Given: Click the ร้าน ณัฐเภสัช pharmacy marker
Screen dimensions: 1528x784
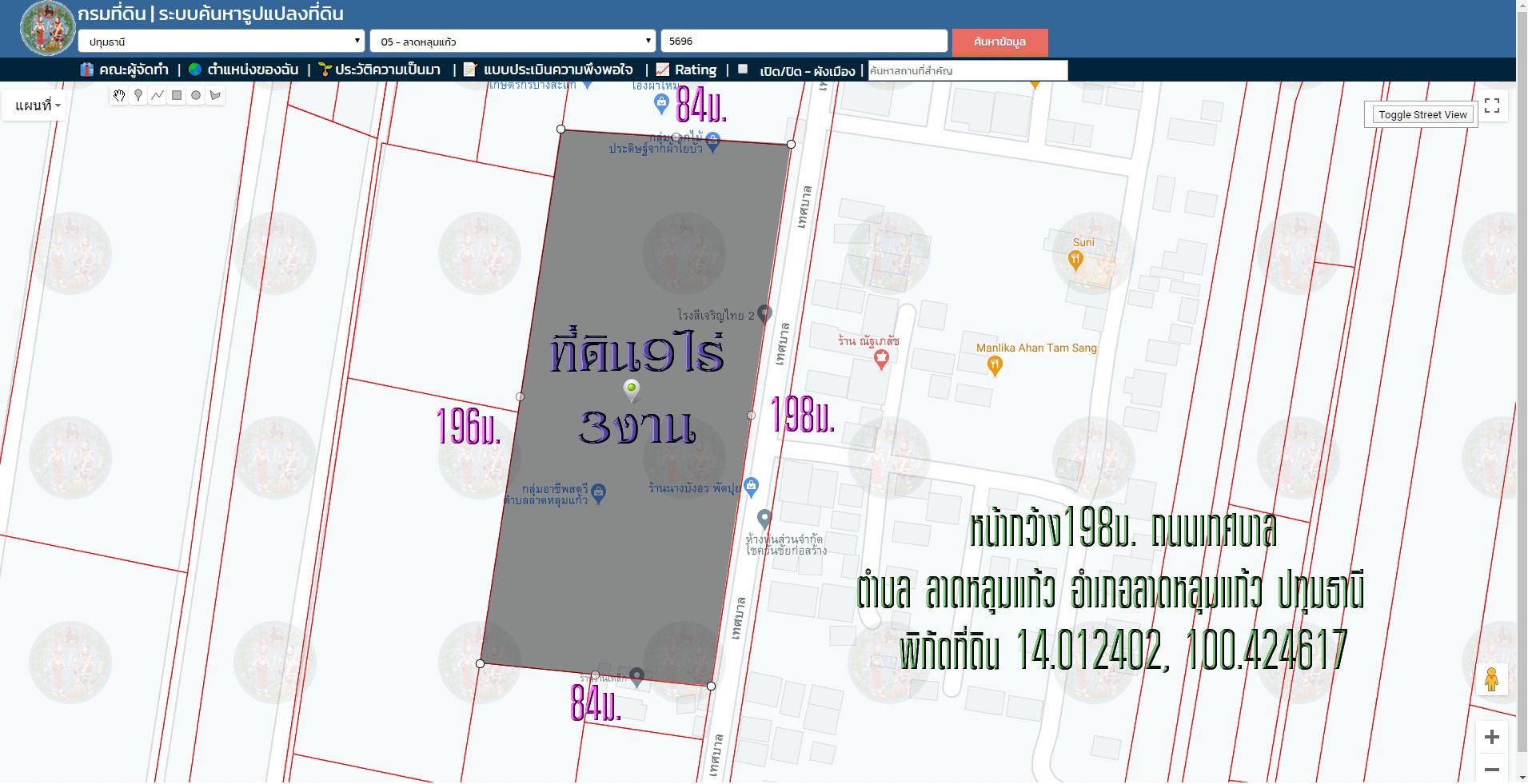Looking at the screenshot, I should pos(881,360).
